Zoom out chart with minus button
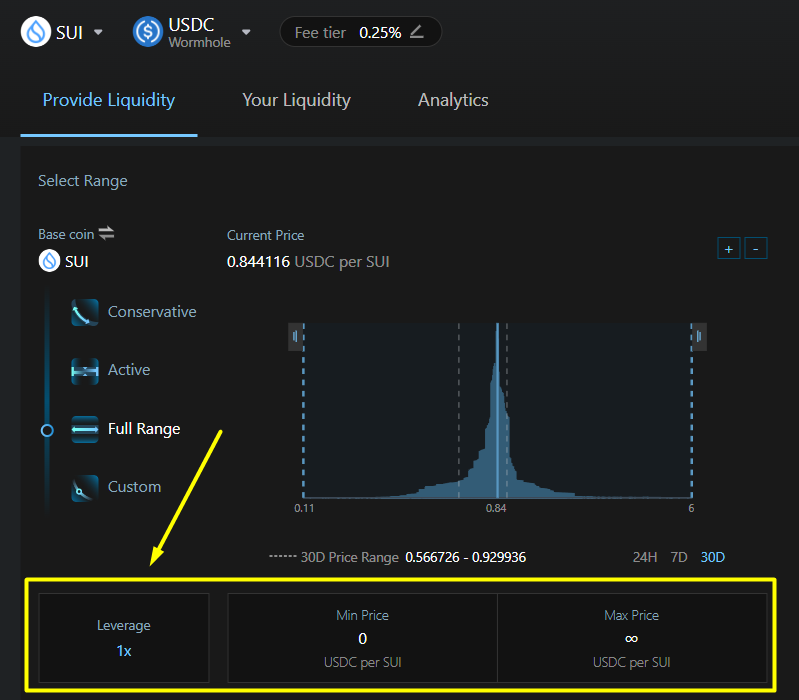Viewport: 799px width, 700px height. coord(756,248)
